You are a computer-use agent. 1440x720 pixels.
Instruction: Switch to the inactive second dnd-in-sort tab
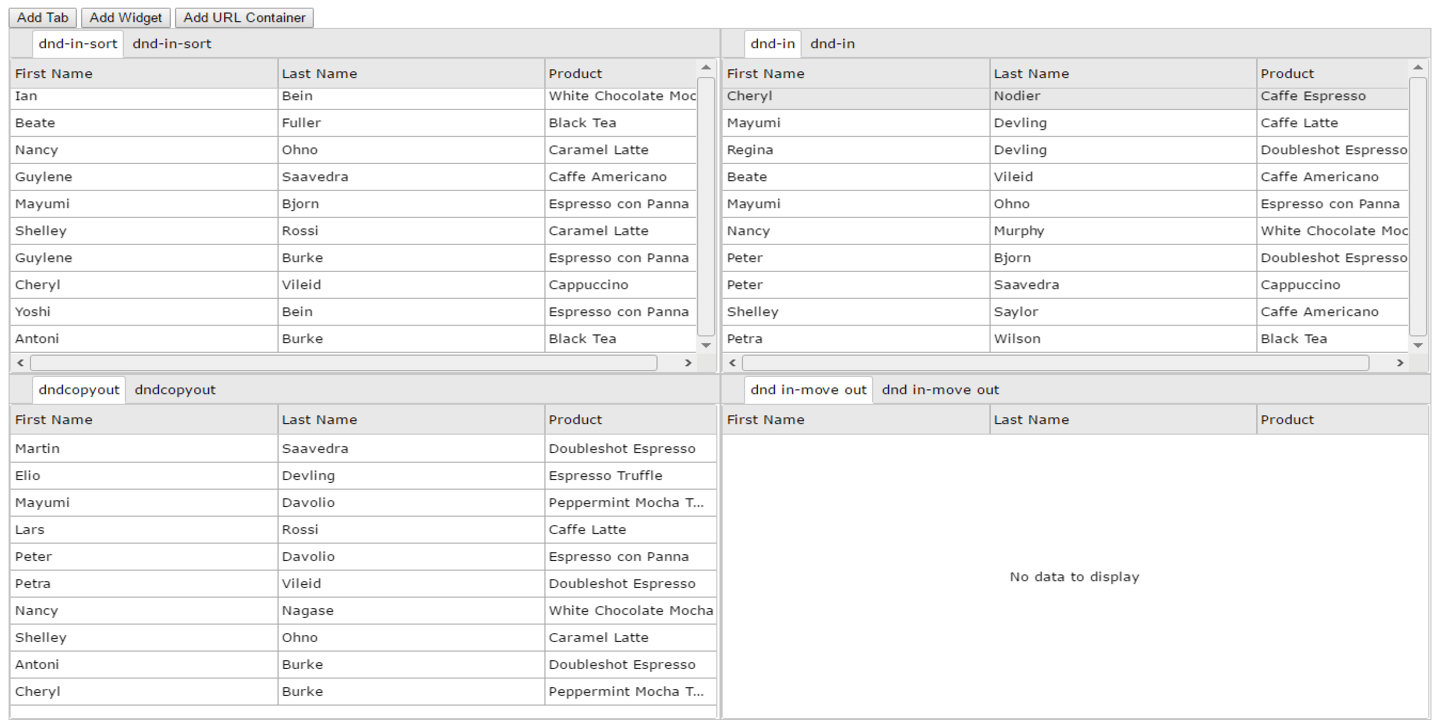(172, 44)
